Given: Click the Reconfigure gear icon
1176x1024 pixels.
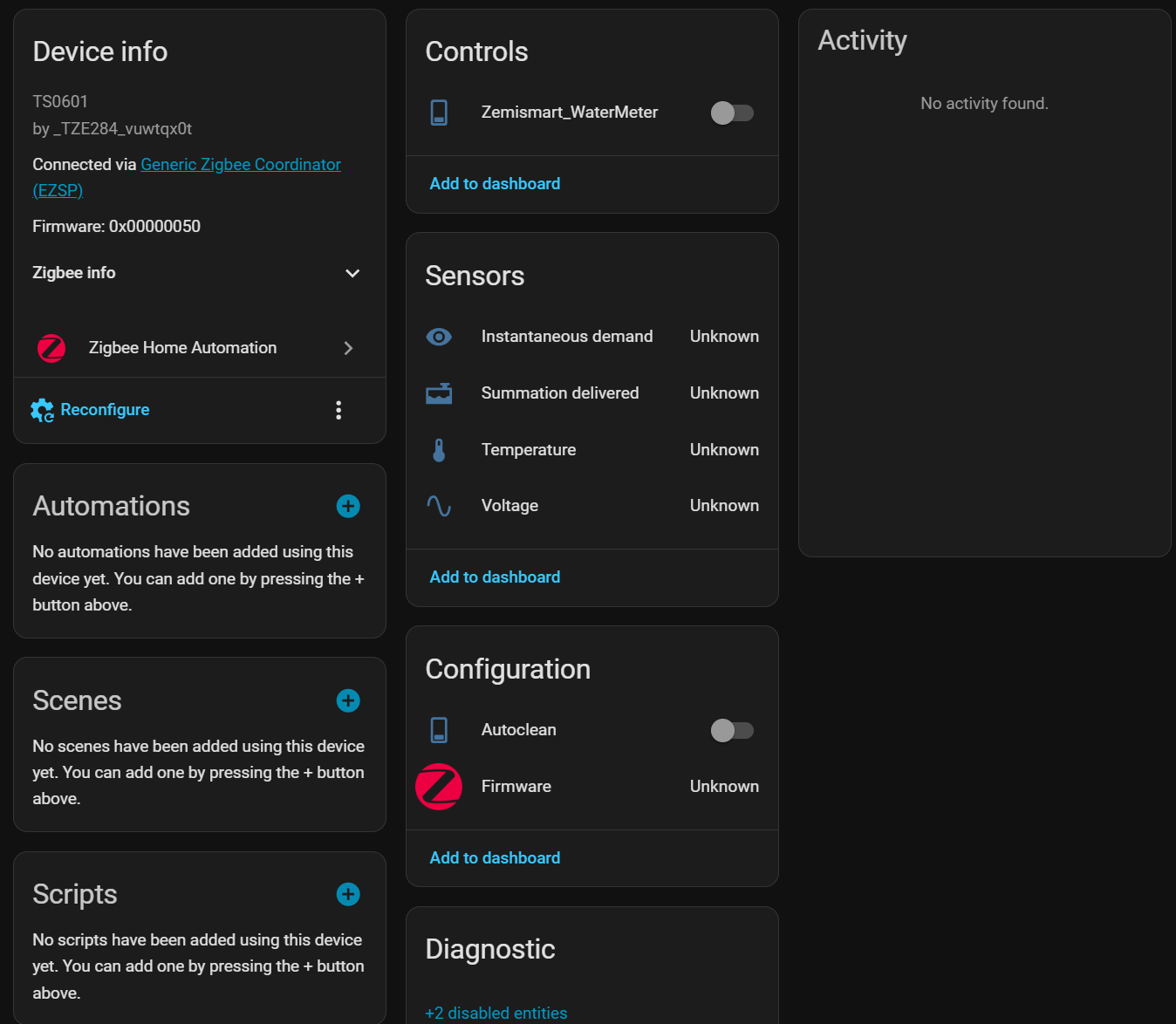Looking at the screenshot, I should (x=42, y=410).
